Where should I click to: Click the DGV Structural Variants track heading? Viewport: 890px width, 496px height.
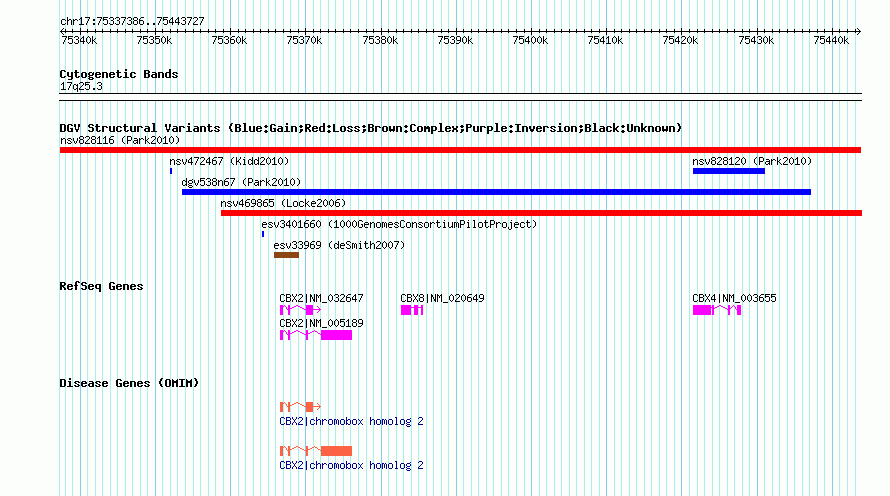point(371,128)
